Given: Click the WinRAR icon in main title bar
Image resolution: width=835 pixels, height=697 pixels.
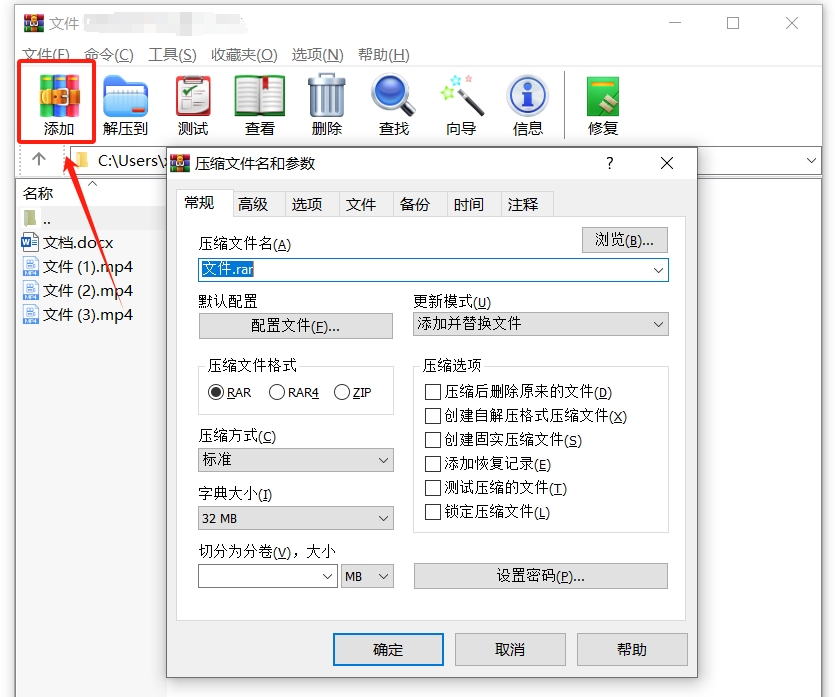Looking at the screenshot, I should tap(34, 23).
